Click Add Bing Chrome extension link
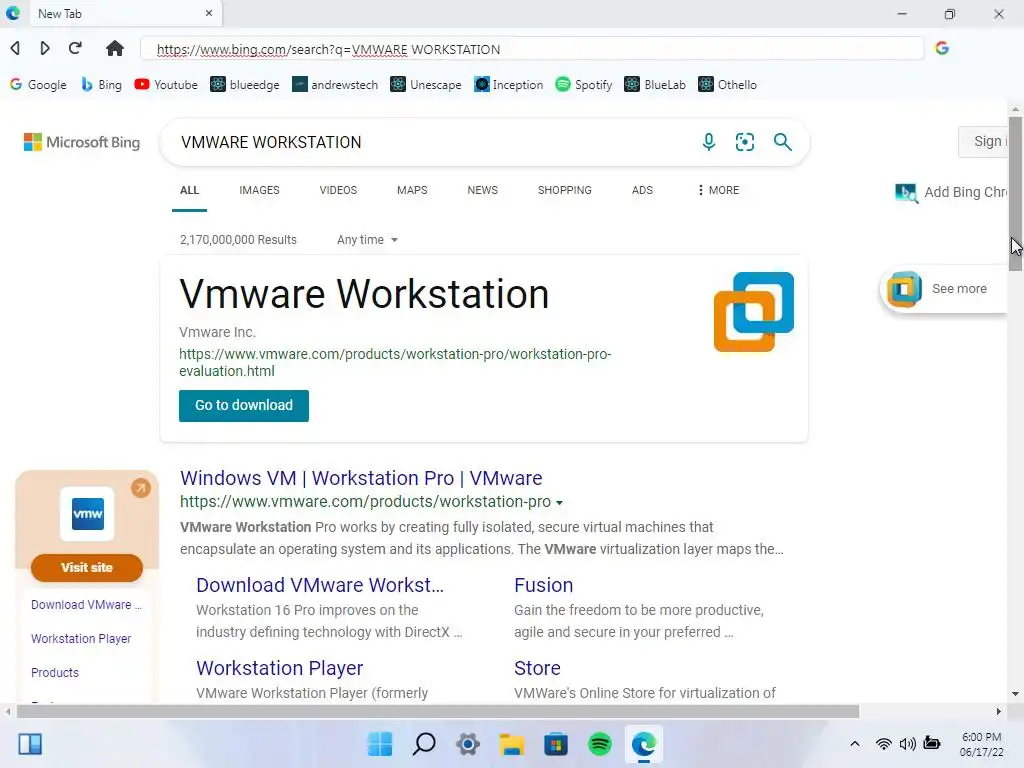1024x768 pixels. click(x=951, y=192)
